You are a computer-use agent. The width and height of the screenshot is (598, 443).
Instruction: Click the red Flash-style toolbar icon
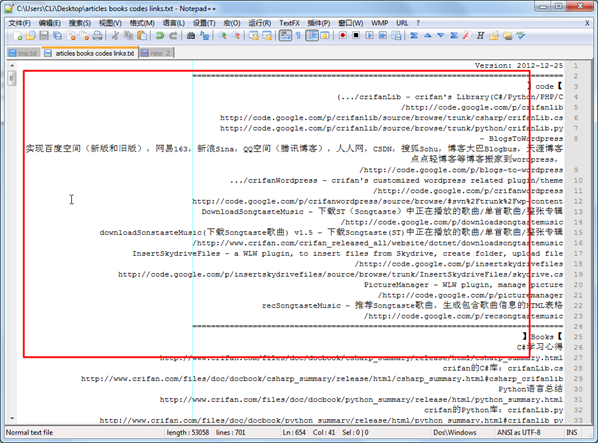pos(467,36)
